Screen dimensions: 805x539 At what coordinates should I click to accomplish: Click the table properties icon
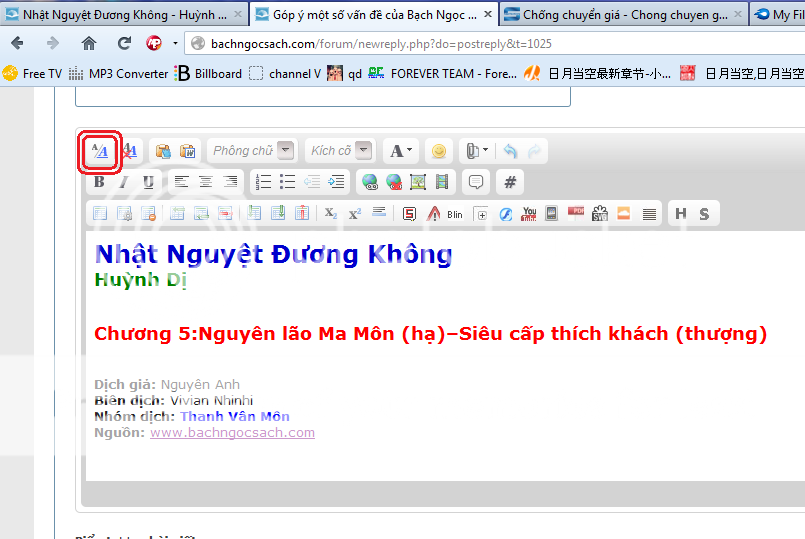(124, 213)
